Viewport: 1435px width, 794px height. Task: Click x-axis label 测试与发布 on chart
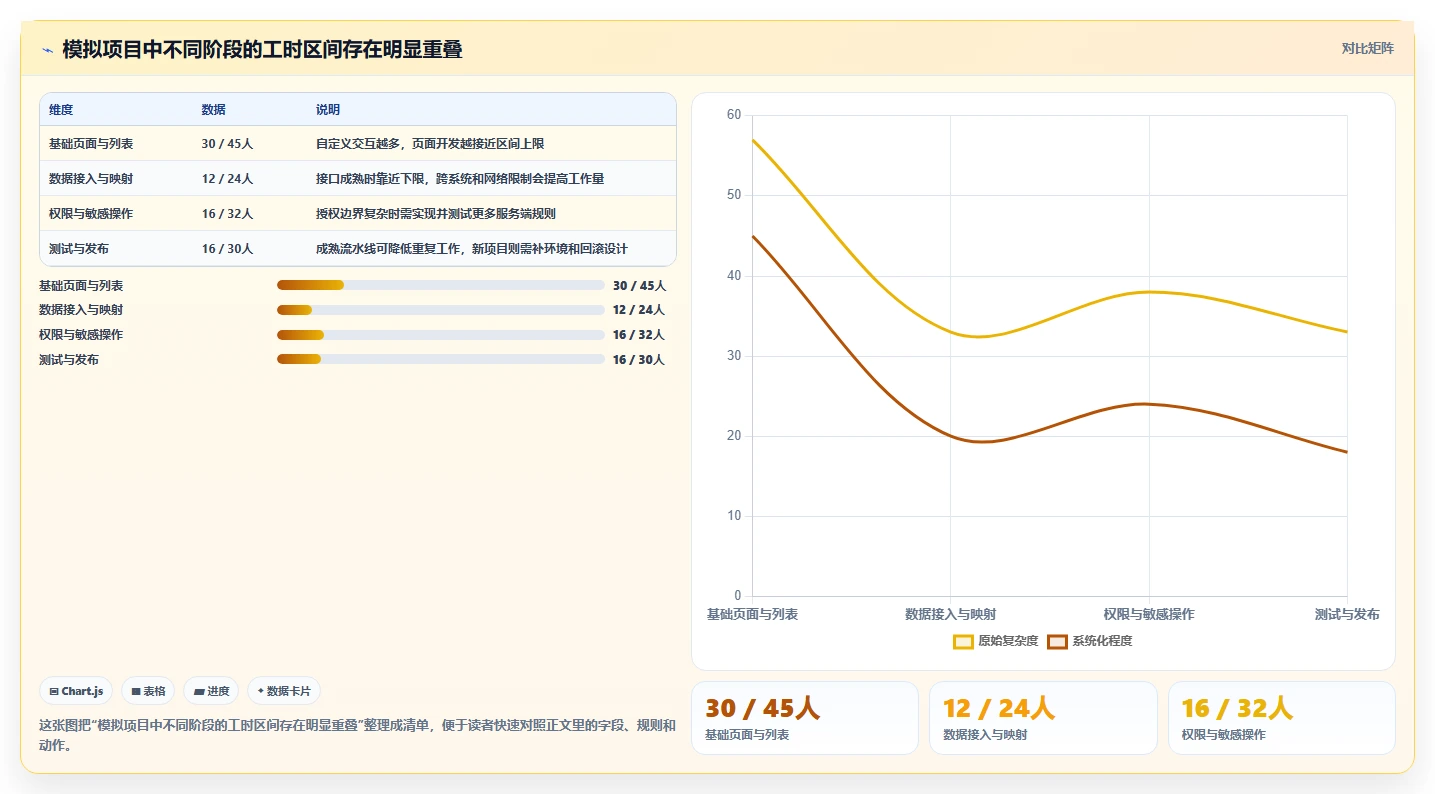pyautogui.click(x=1347, y=614)
